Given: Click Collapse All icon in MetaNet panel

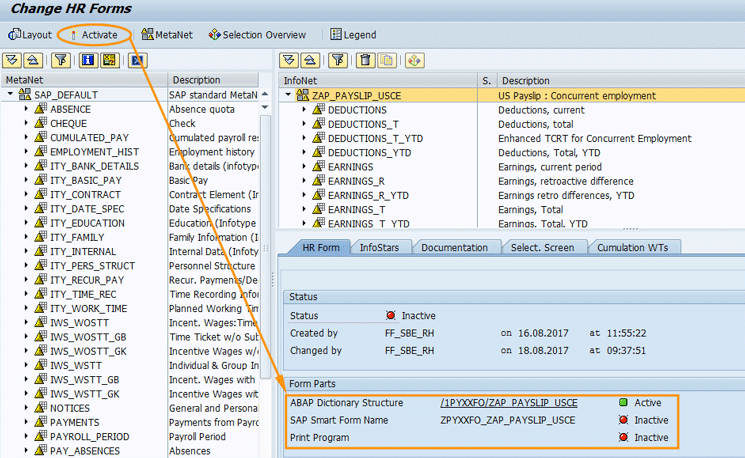Looking at the screenshot, I should 32,61.
